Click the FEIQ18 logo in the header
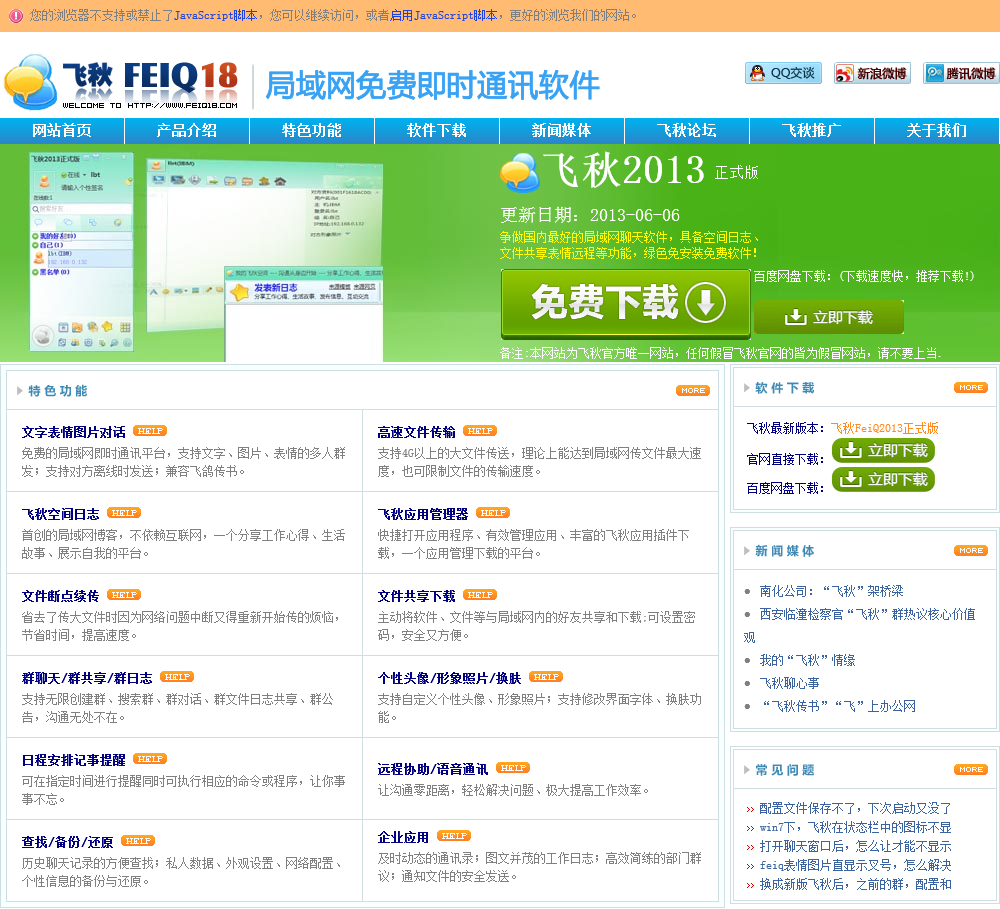The width and height of the screenshot is (1000, 909). point(121,84)
